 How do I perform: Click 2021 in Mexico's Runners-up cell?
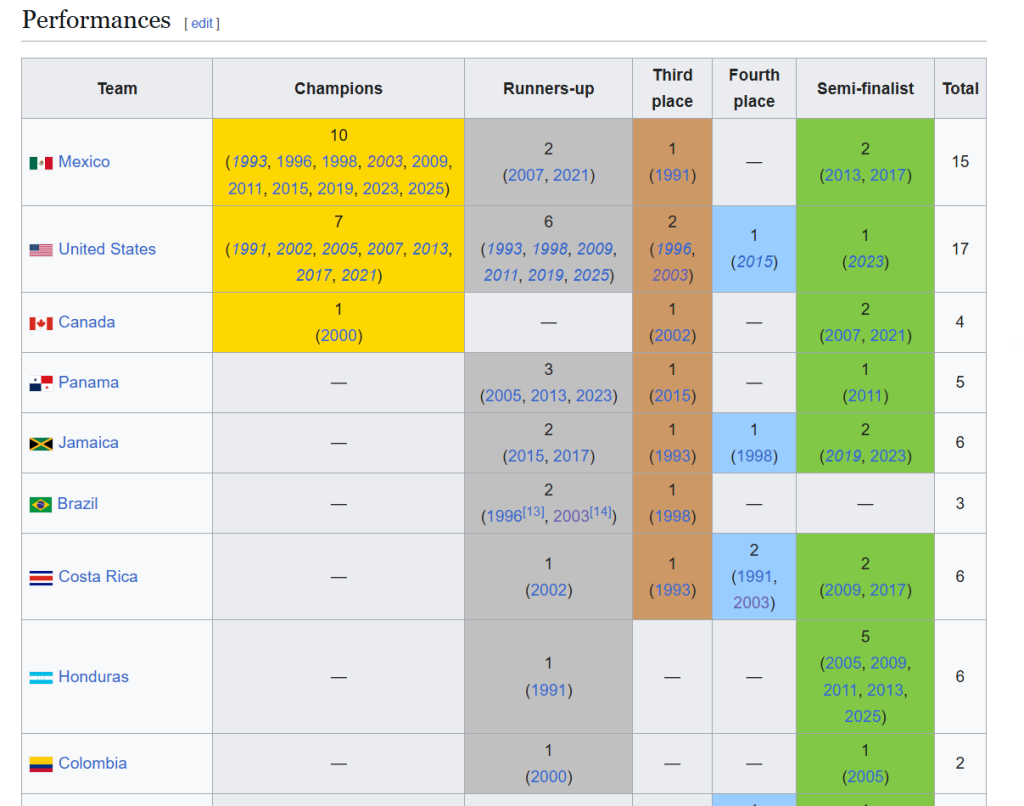click(x=571, y=175)
